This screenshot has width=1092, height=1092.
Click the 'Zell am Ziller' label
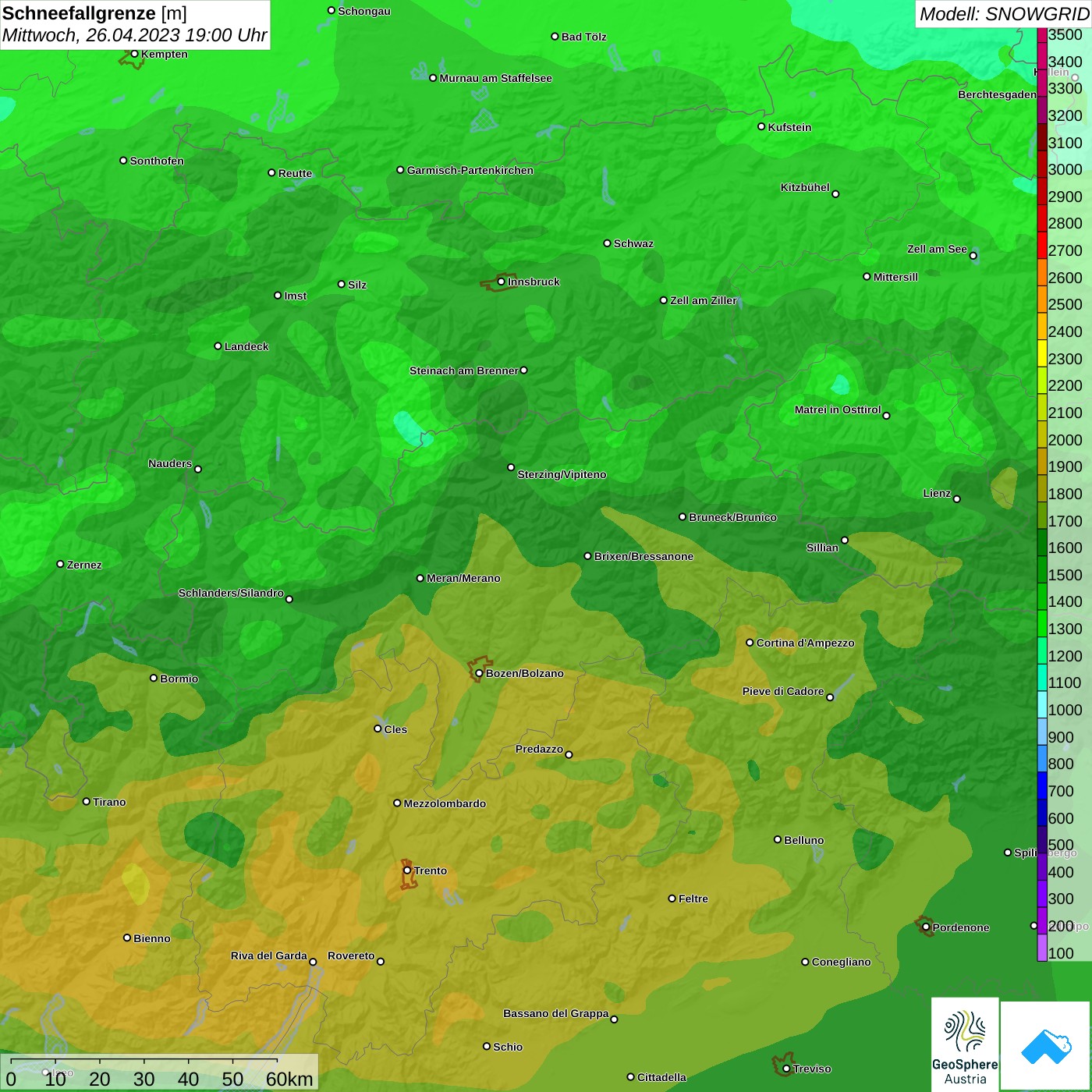click(704, 300)
